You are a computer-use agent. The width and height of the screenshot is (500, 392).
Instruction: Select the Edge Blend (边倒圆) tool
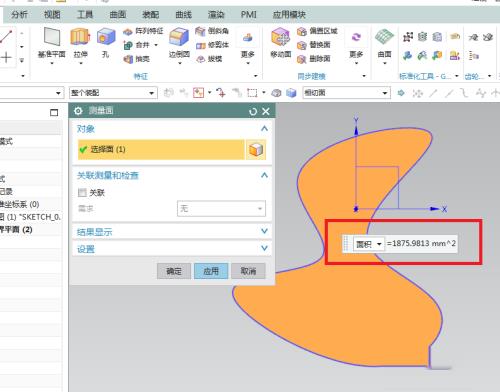coord(179,37)
